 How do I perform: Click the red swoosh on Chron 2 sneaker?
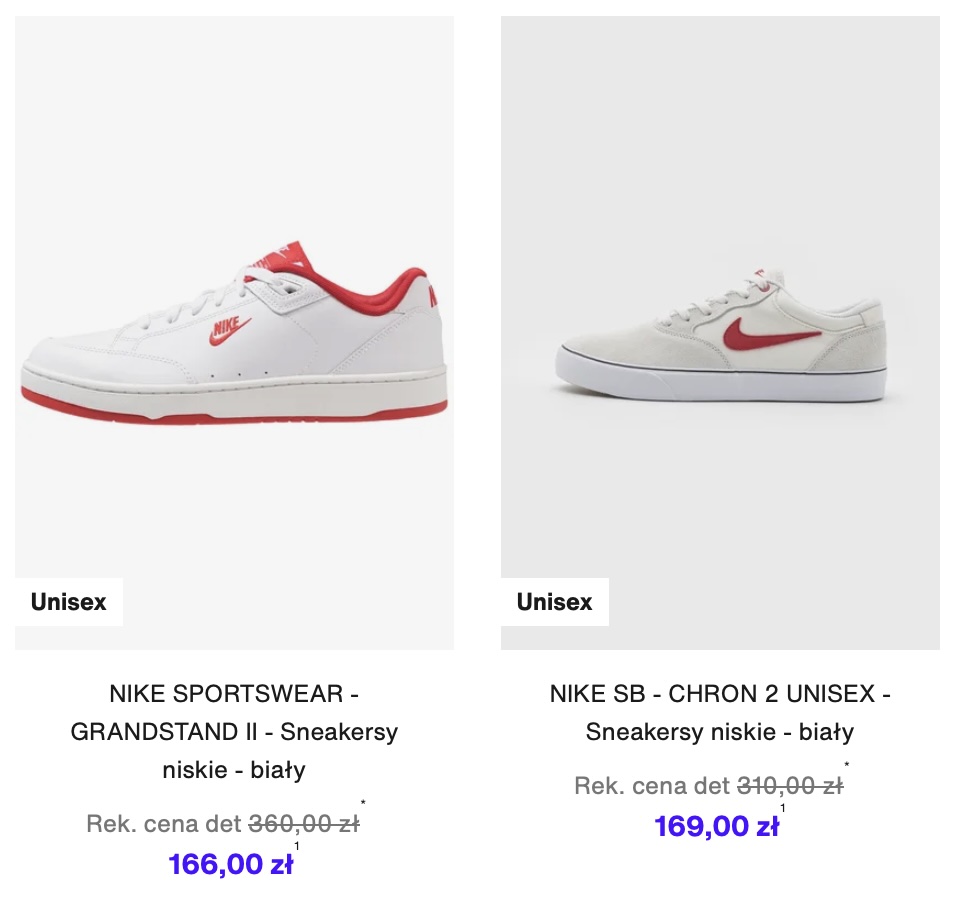pos(771,334)
